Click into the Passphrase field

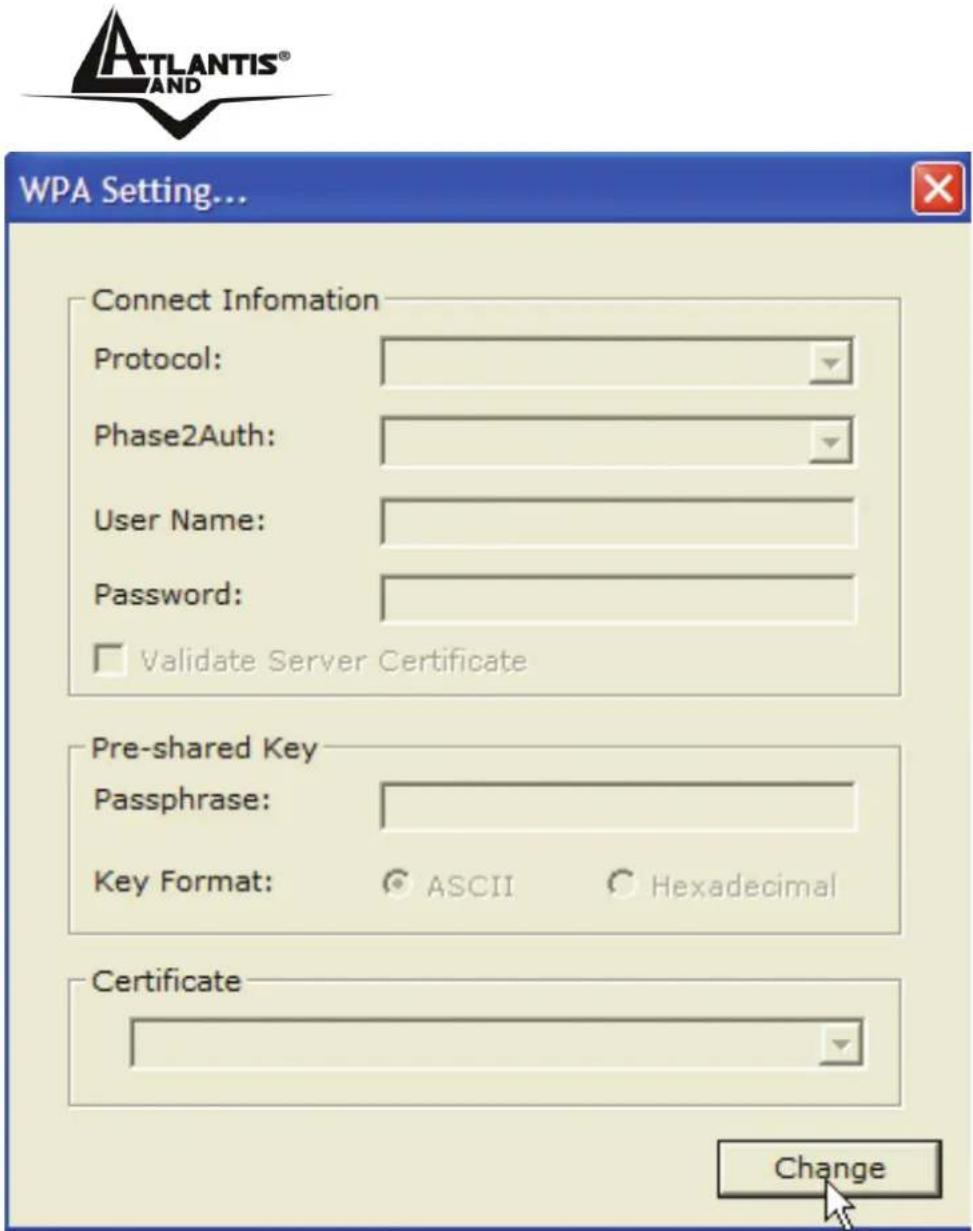(x=617, y=807)
